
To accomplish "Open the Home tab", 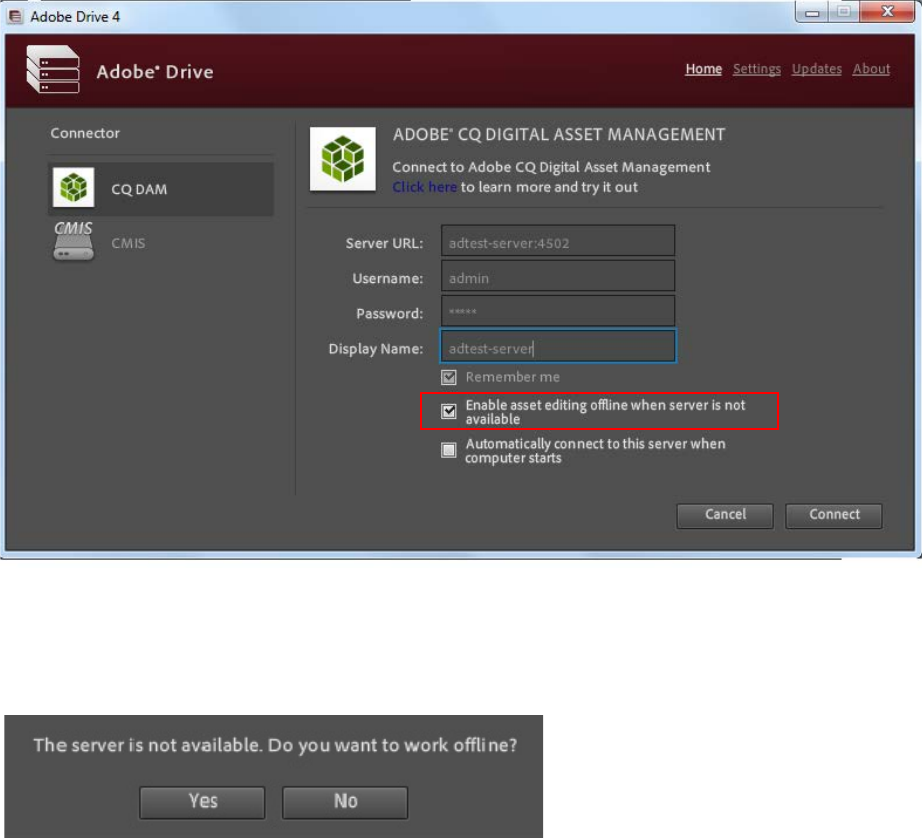I will pyautogui.click(x=703, y=69).
